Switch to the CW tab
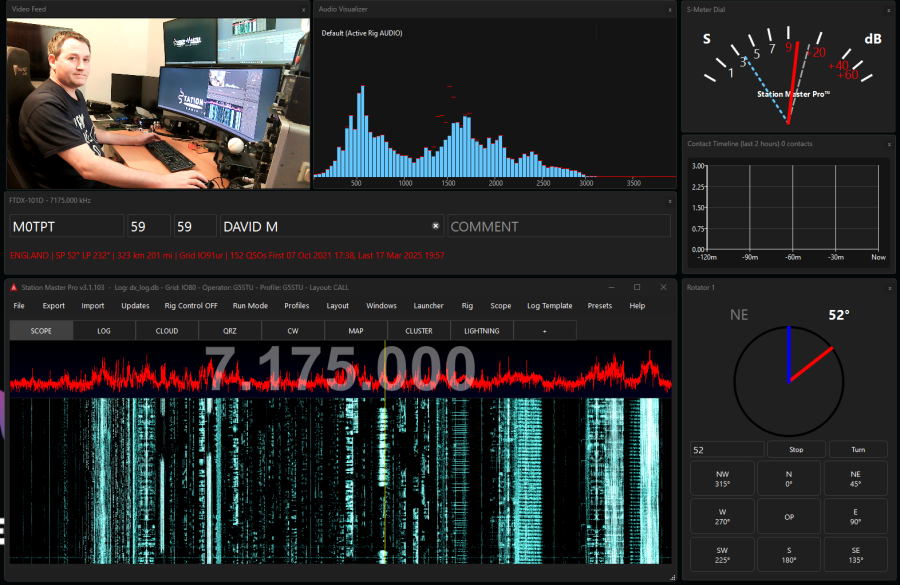900x585 pixels. coord(293,331)
